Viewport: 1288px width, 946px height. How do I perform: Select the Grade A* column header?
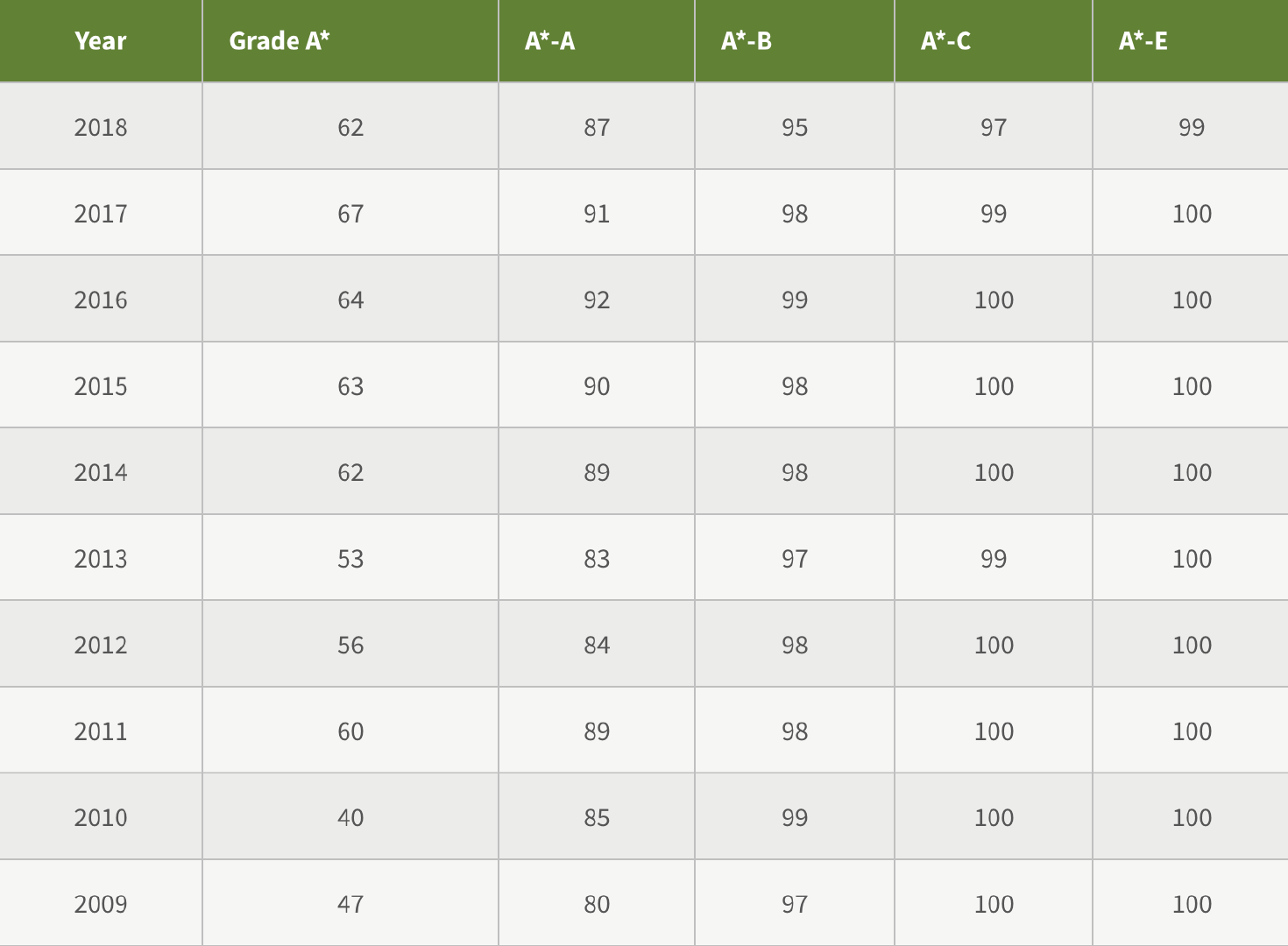pyautogui.click(x=350, y=41)
